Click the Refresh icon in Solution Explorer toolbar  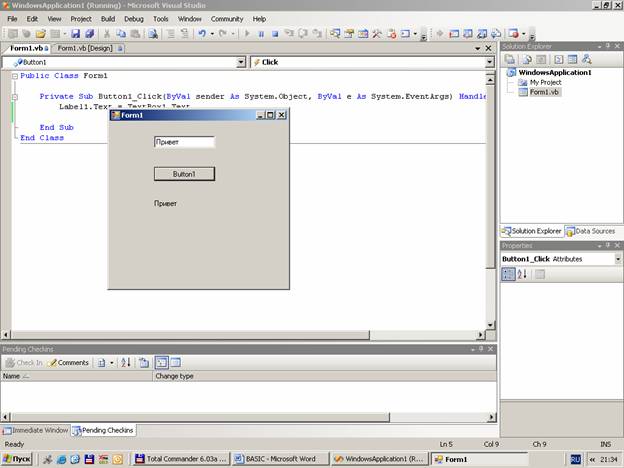pos(541,59)
